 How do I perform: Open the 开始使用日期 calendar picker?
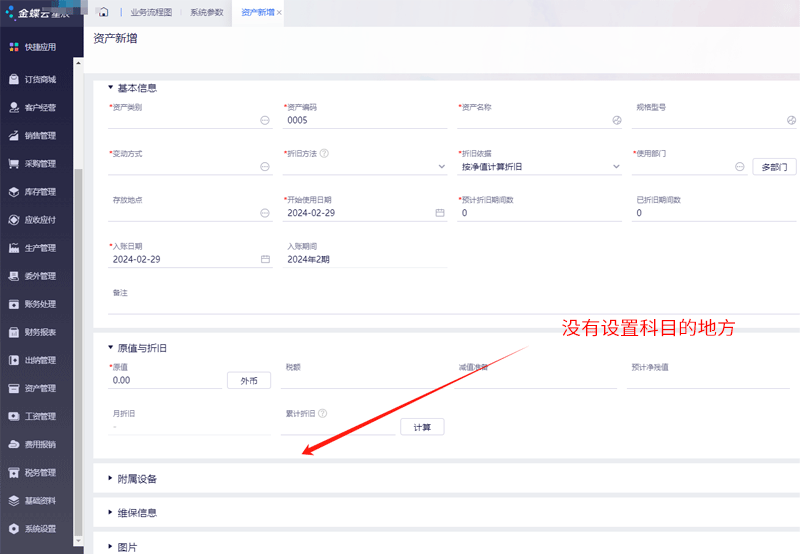coord(440,213)
